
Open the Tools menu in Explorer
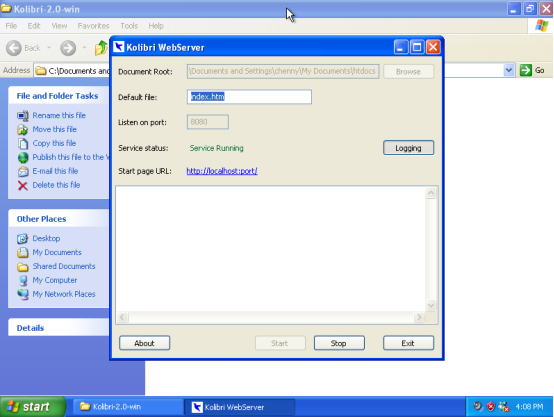[129, 26]
